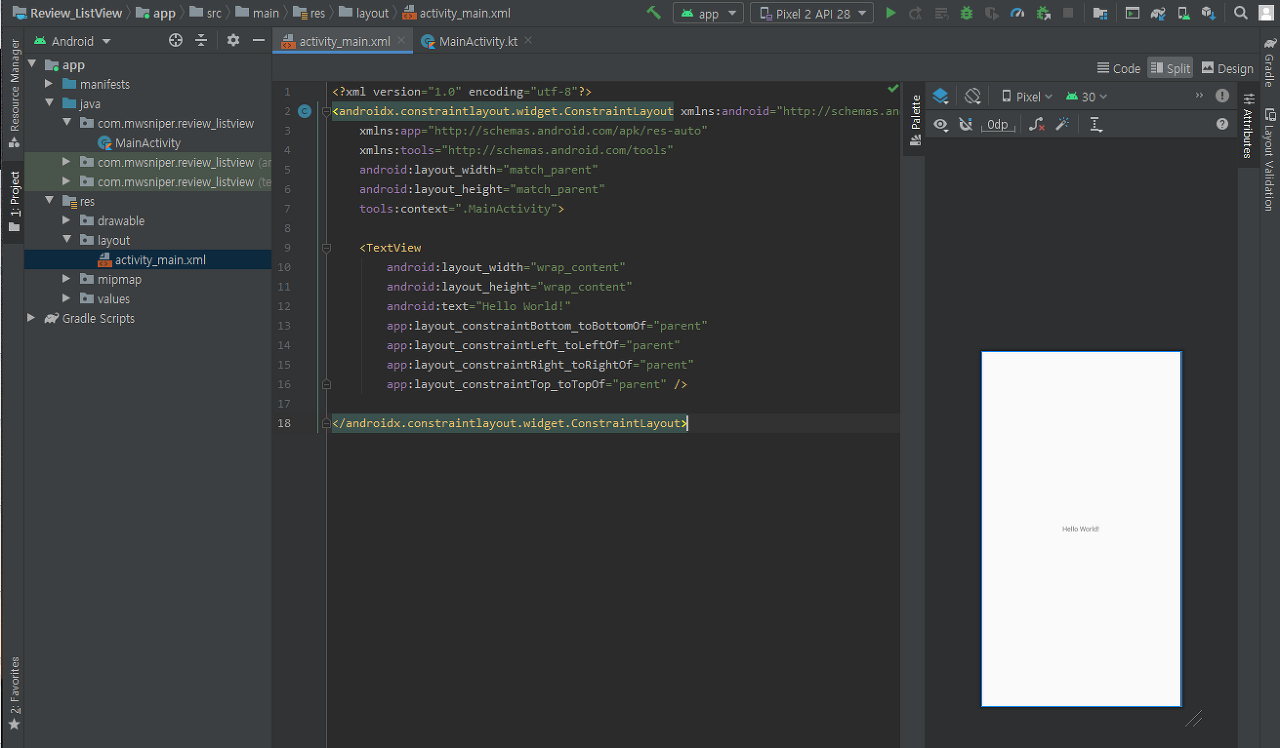Screen dimensions: 1280x748
Task: Open the Android profiler
Action: 1017,13
